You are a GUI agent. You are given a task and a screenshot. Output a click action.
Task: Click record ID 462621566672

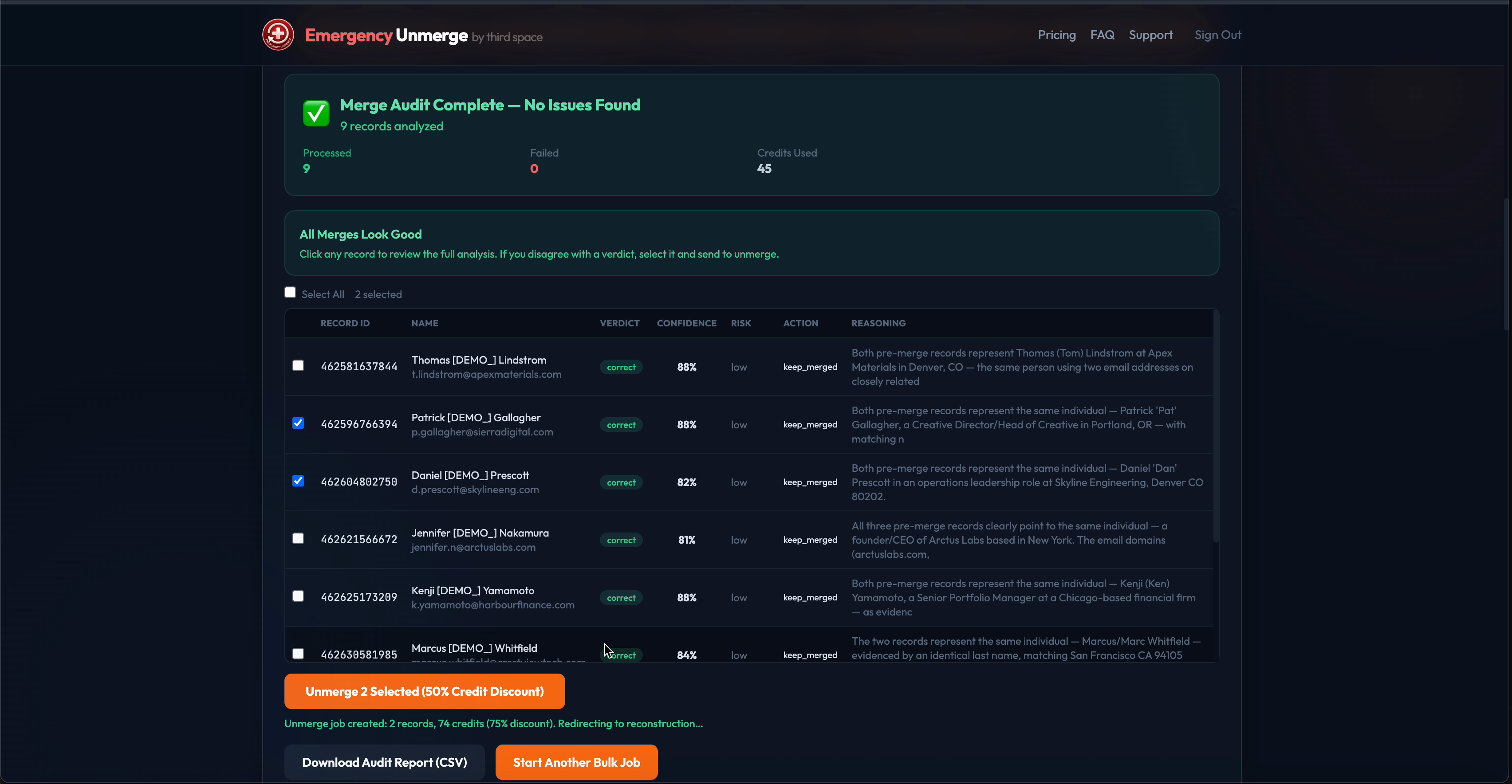(x=359, y=539)
